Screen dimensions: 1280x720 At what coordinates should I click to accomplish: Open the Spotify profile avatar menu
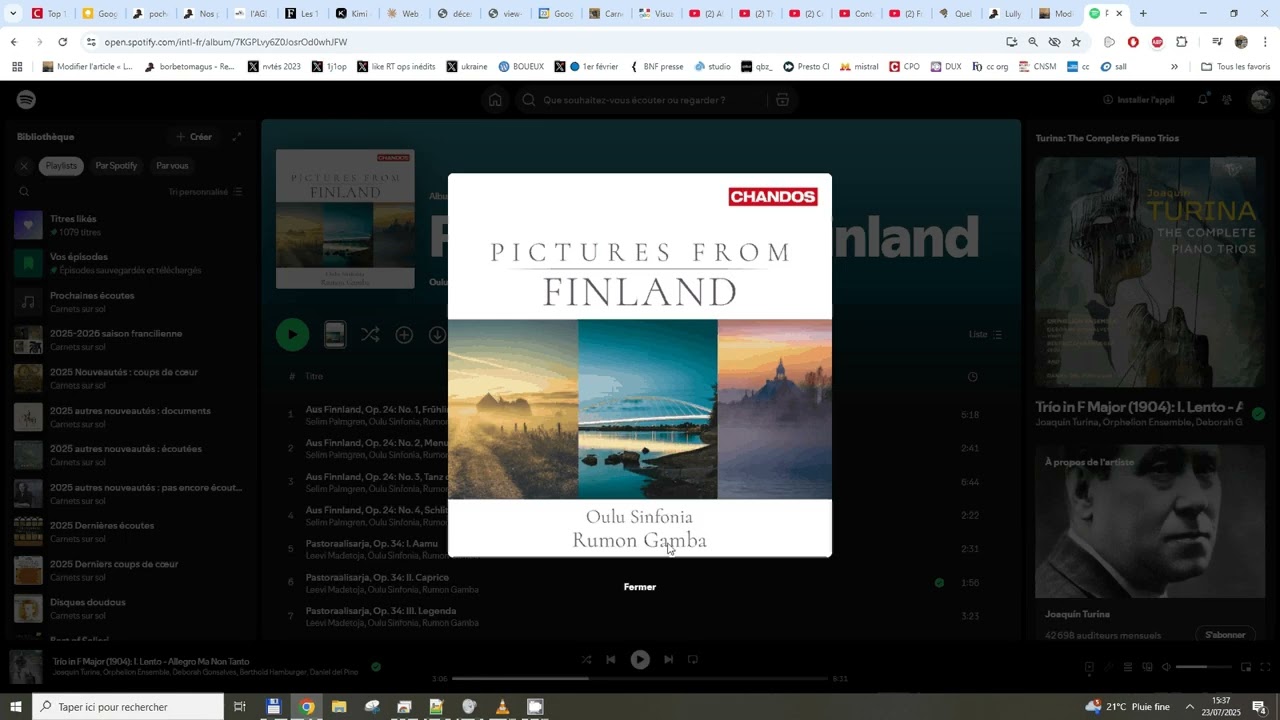(1260, 100)
